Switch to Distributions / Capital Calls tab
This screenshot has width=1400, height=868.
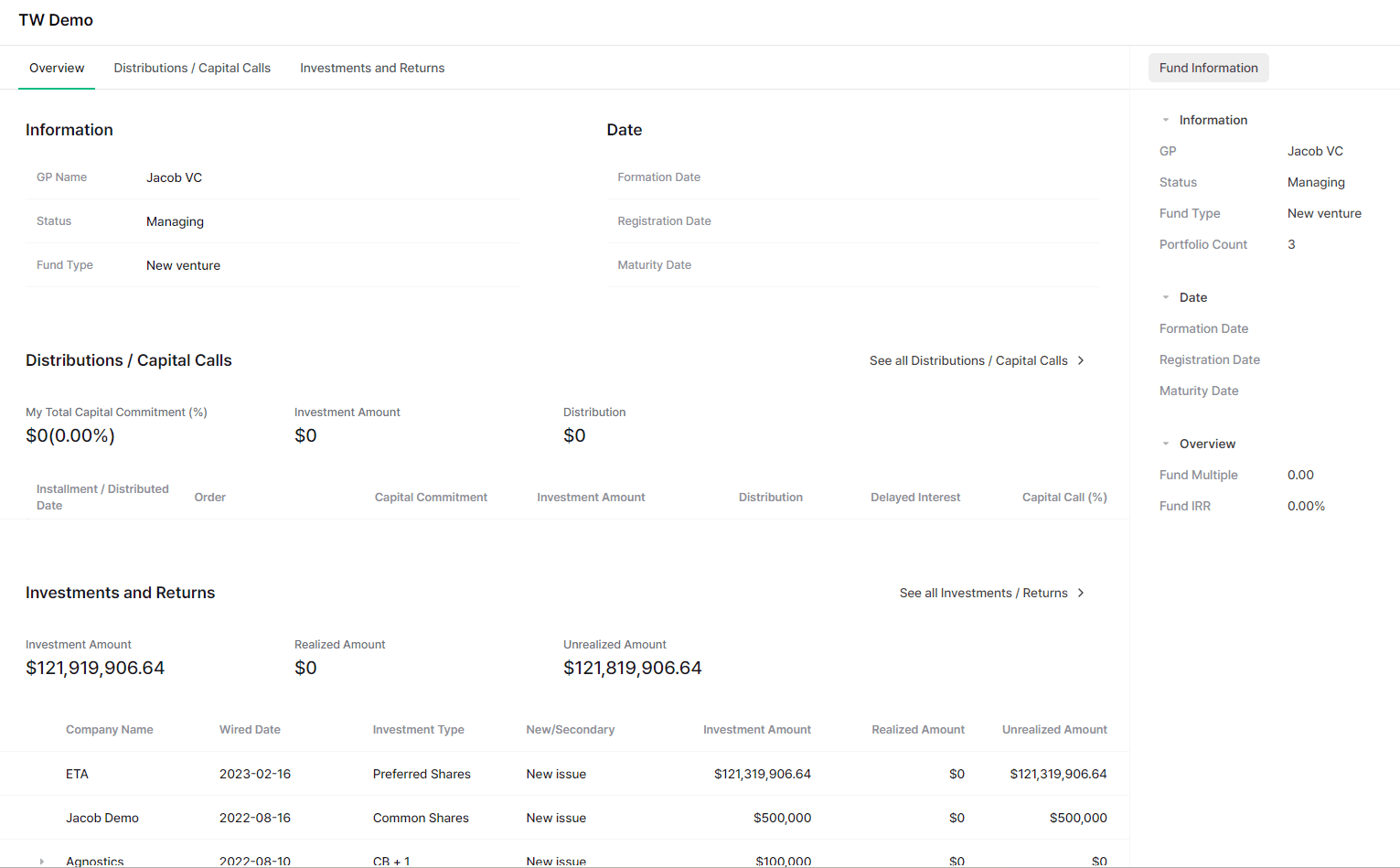click(x=192, y=68)
